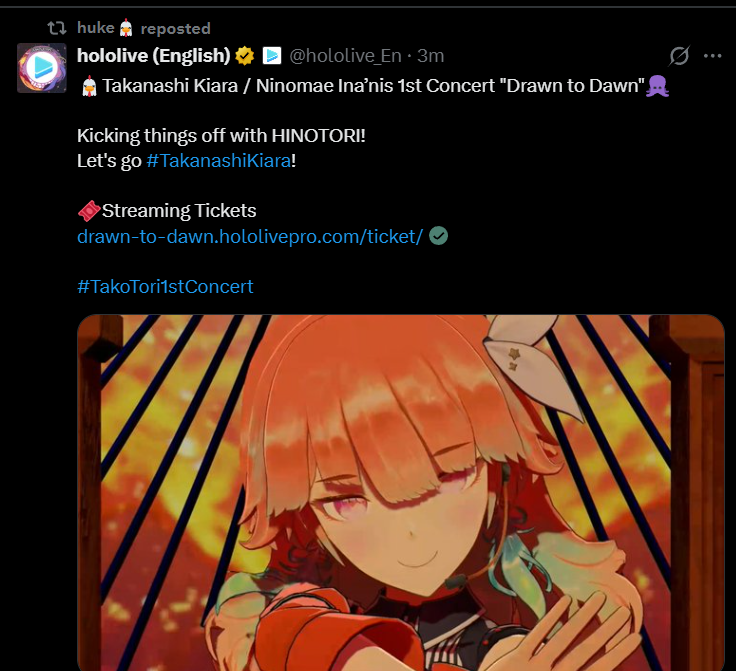Open the post via 3m timestamp
Viewport: 736px width, 671px height.
430,56
